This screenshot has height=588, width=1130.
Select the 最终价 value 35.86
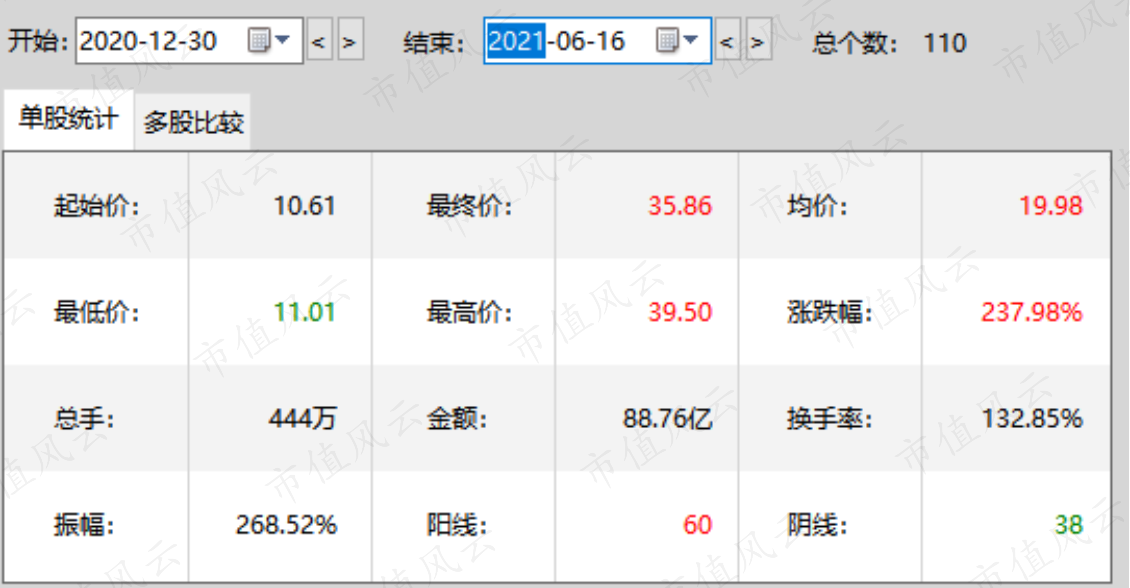[x=680, y=206]
